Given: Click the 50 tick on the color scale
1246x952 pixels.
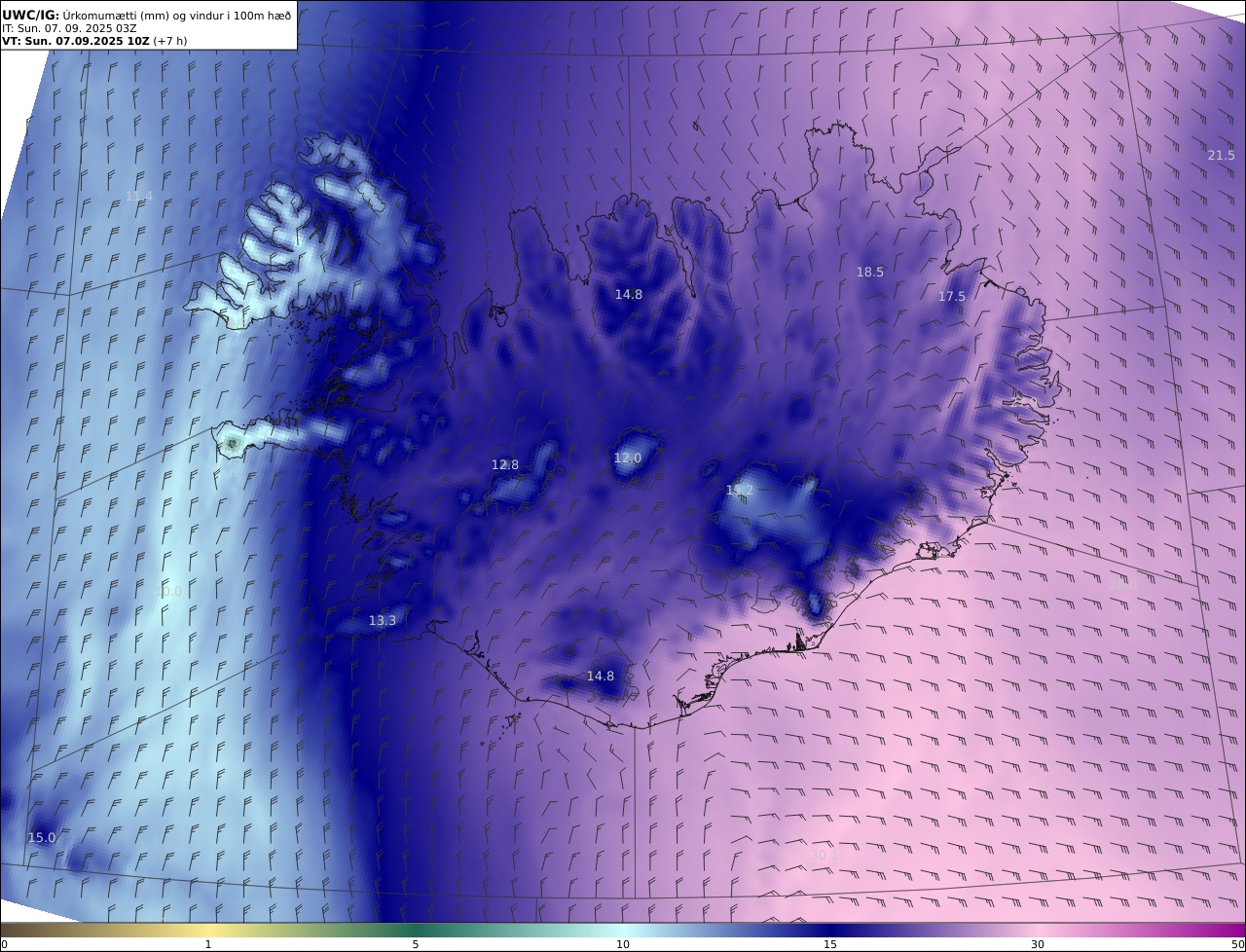Looking at the screenshot, I should click(x=1238, y=944).
